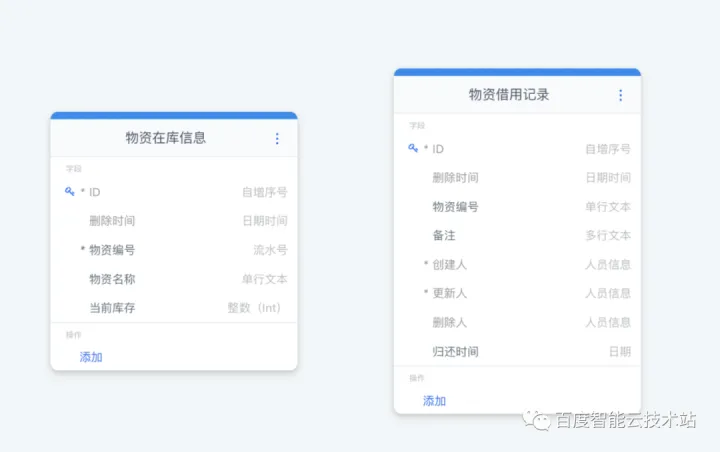Click the WeChat logo in the watermark
This screenshot has height=452, width=720.
point(540,421)
